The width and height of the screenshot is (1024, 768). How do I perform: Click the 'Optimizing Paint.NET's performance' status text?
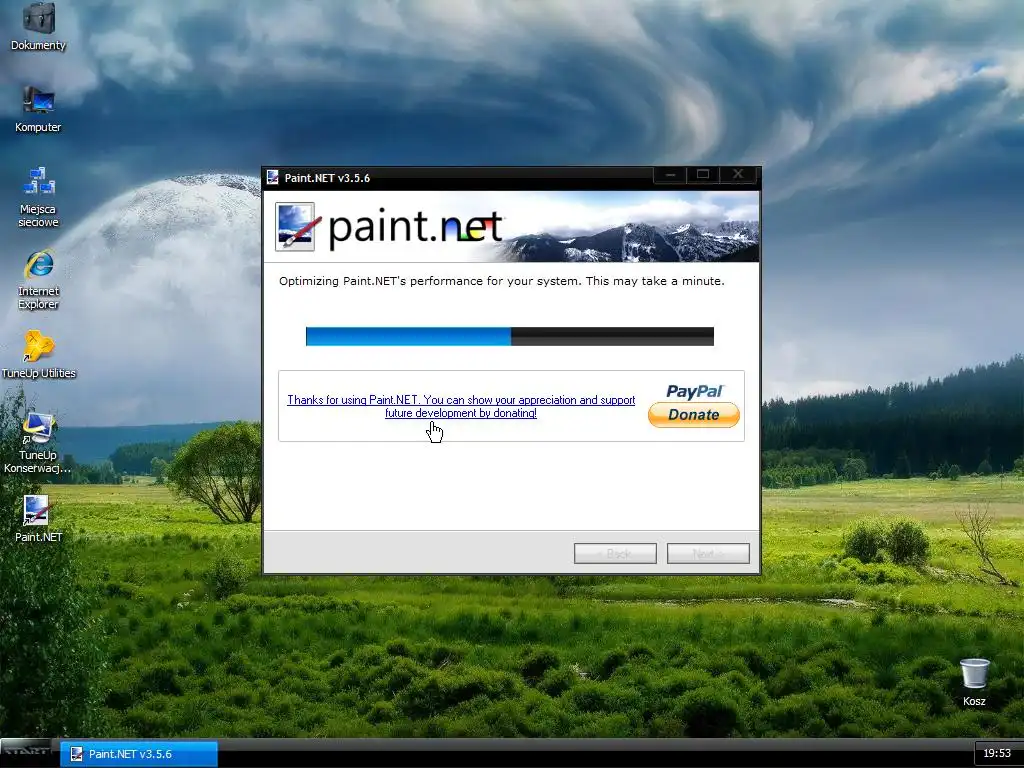tap(502, 281)
